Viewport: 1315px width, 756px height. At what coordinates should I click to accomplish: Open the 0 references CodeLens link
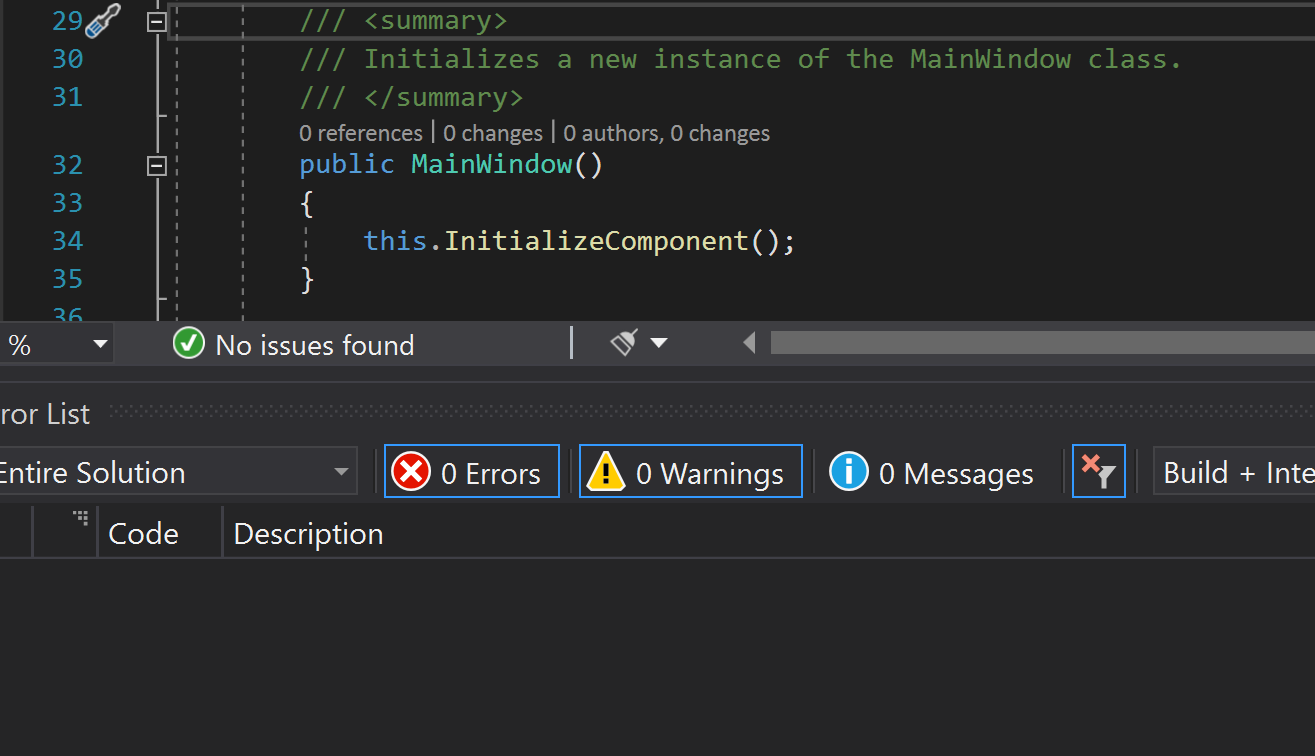point(360,133)
